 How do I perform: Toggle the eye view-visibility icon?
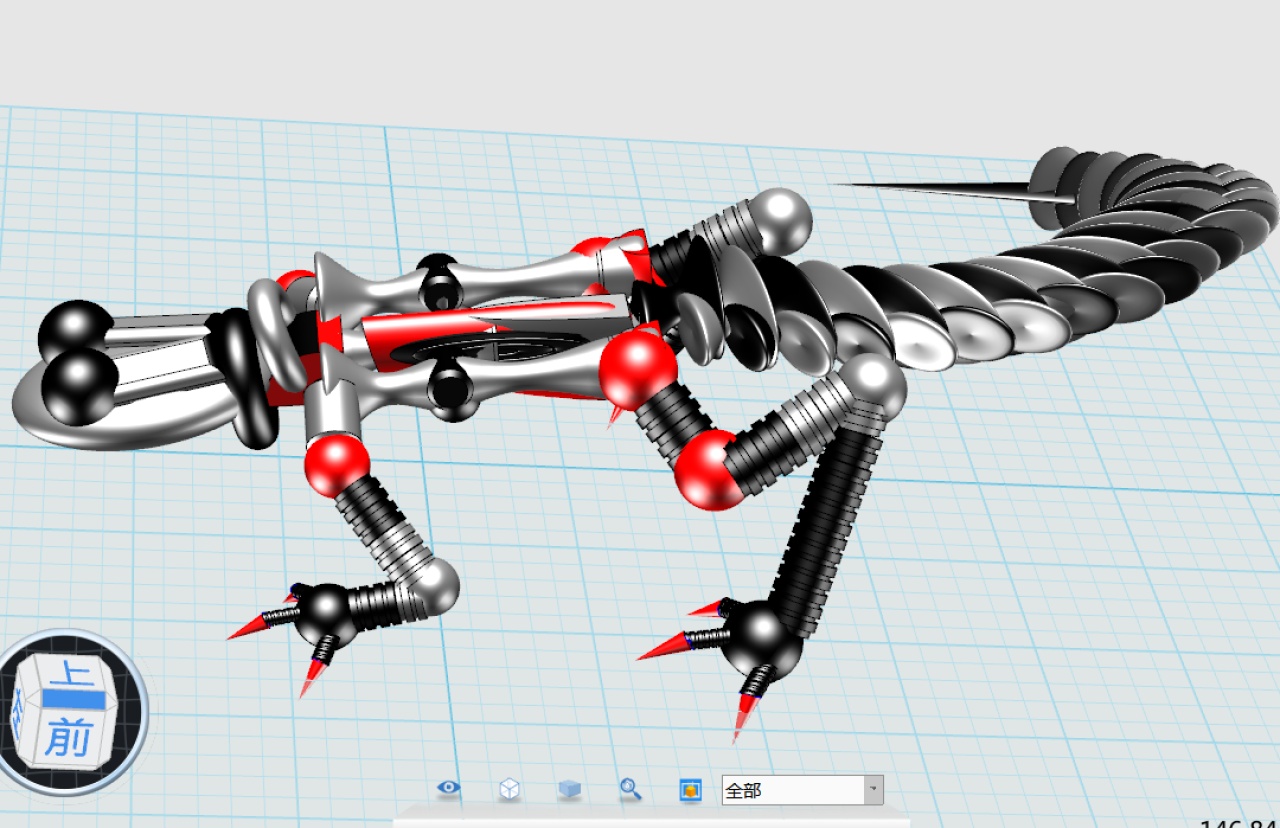pos(449,788)
